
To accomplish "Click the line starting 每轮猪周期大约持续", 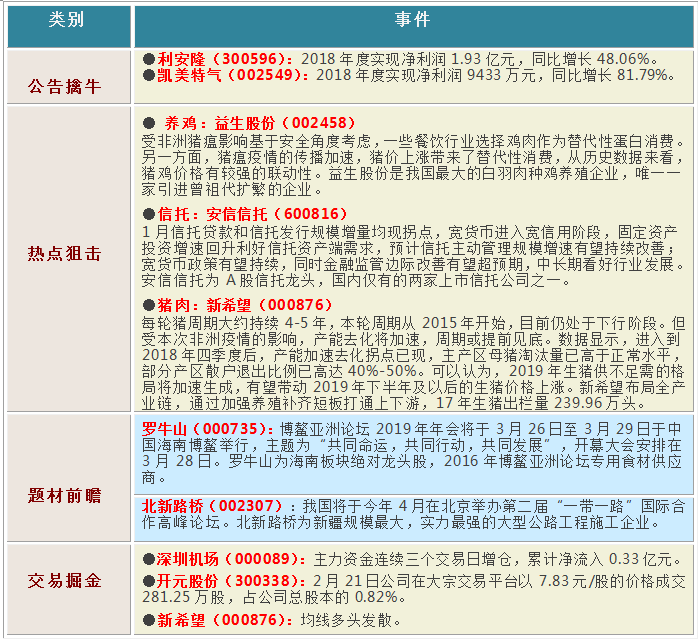I will pos(413,323).
